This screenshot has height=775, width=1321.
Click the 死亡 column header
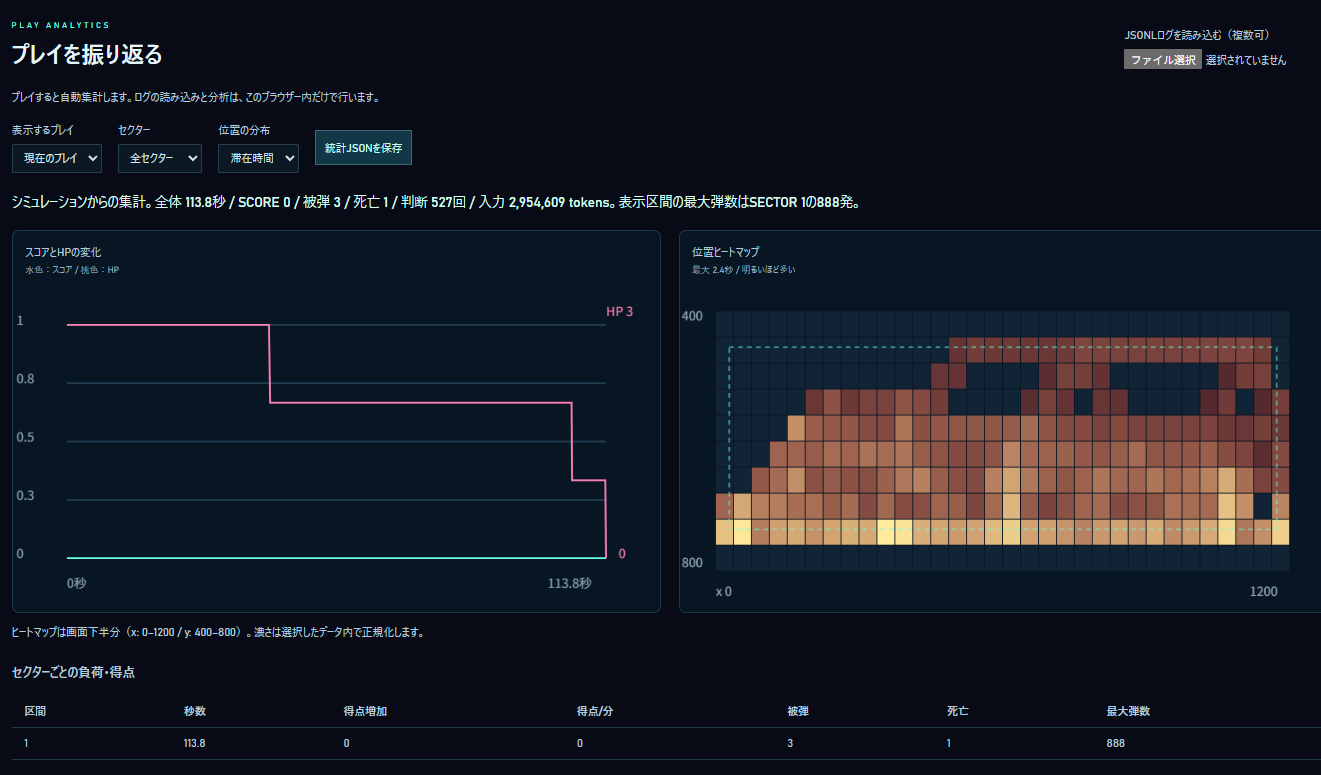tap(957, 711)
